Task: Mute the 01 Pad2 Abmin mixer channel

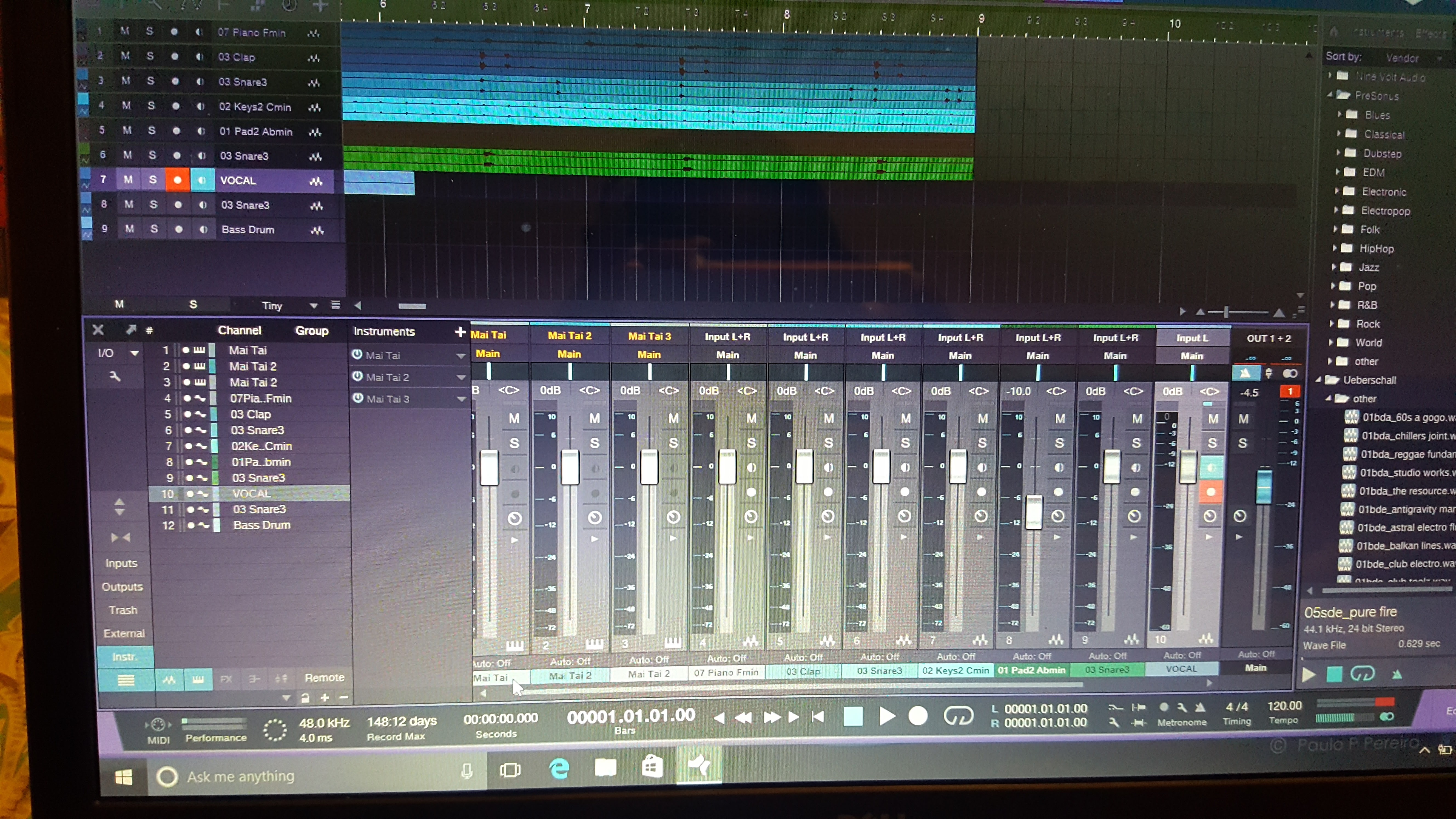Action: pos(1060,419)
